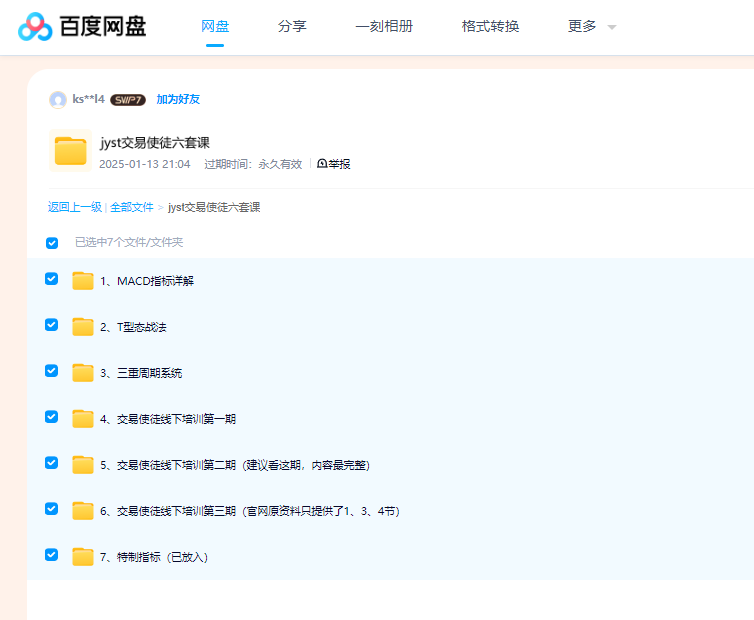Open the 一刻相册 tab
The width and height of the screenshot is (754, 620).
pyautogui.click(x=384, y=26)
